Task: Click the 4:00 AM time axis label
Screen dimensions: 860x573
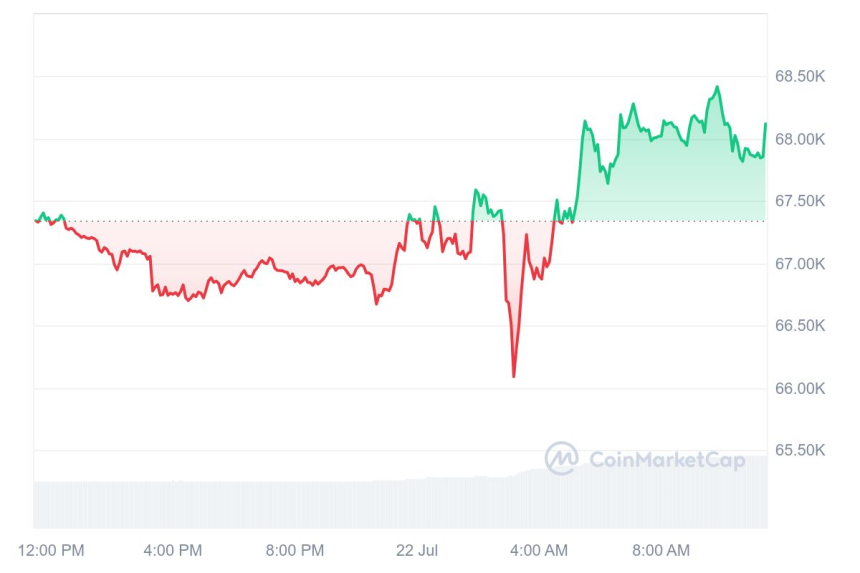Action: tap(540, 550)
